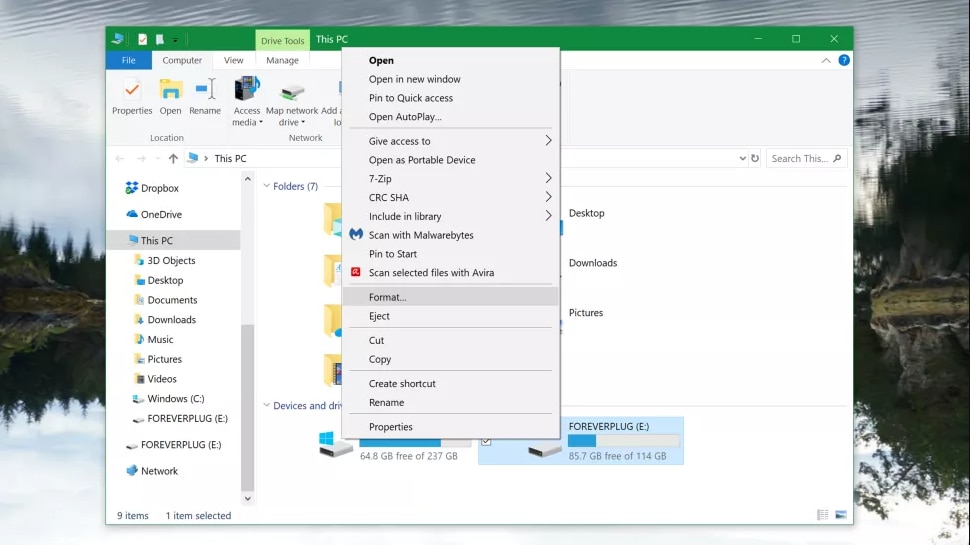Click the Drive Tools contextual tab
Viewport: 970px width, 545px height.
(282, 40)
